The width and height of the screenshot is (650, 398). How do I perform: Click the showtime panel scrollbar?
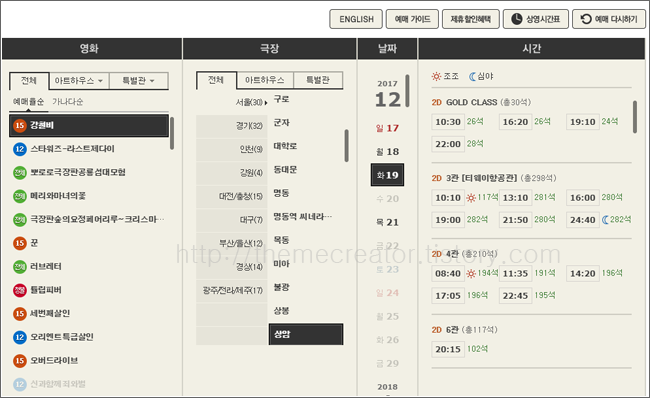pyautogui.click(x=635, y=116)
